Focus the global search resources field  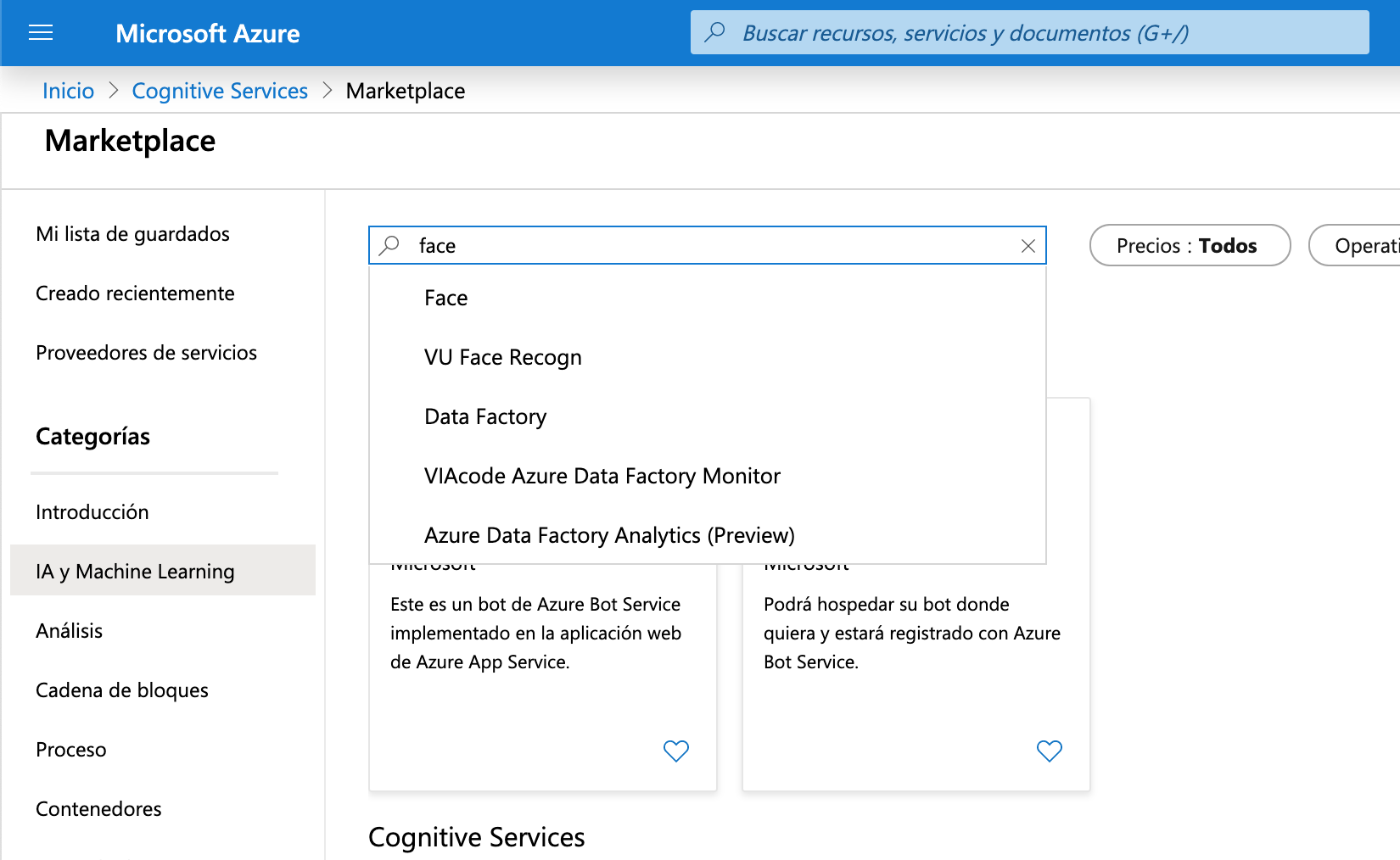click(x=1030, y=32)
